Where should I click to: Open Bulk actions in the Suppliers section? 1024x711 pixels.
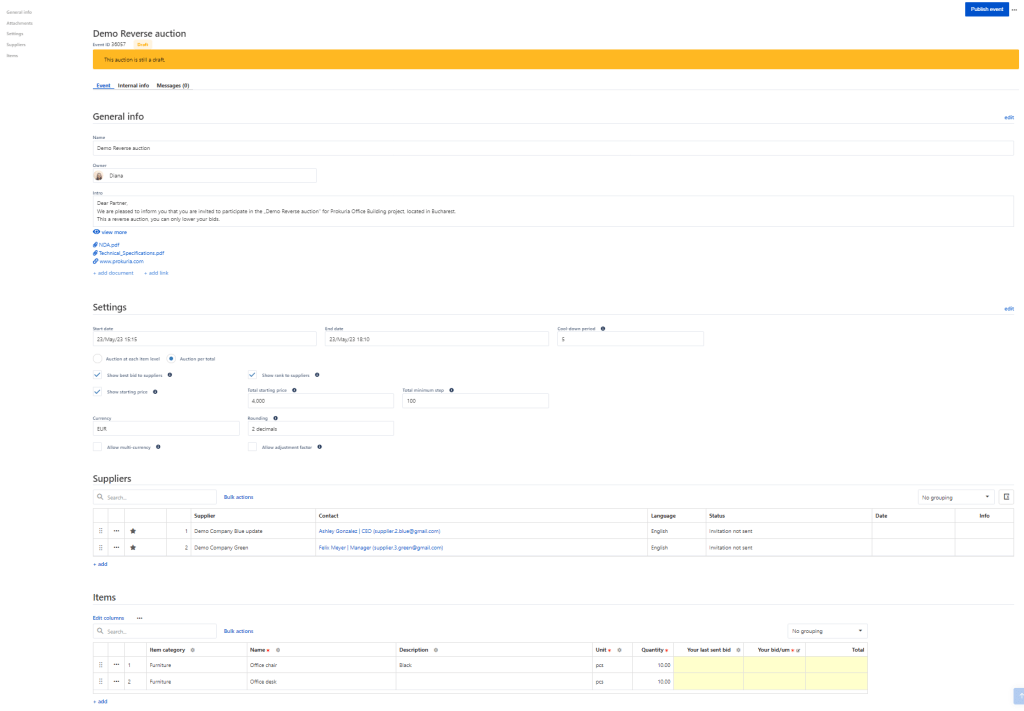(238, 497)
